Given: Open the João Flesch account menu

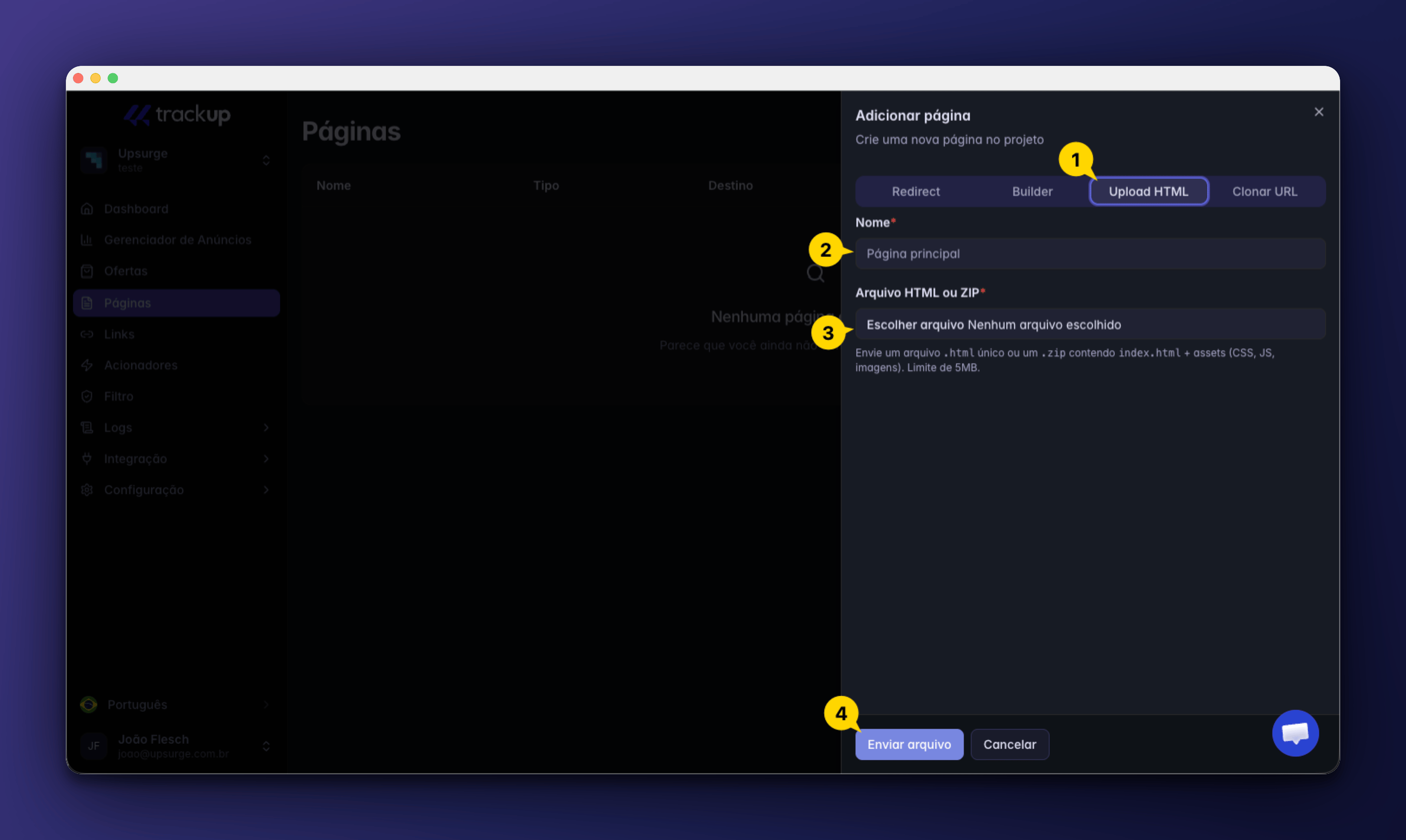Looking at the screenshot, I should coord(176,746).
